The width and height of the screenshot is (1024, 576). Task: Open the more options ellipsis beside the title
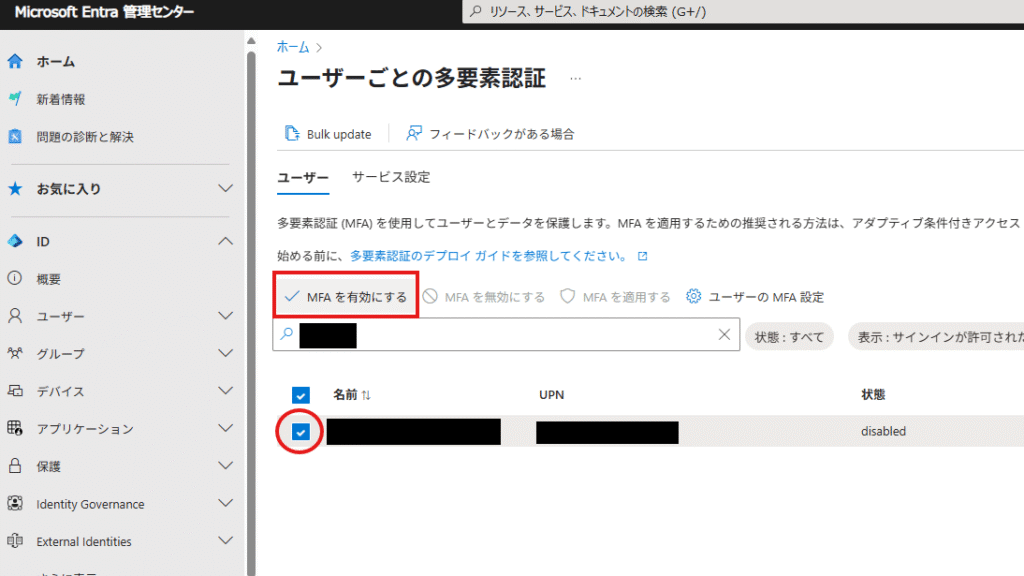pos(575,78)
